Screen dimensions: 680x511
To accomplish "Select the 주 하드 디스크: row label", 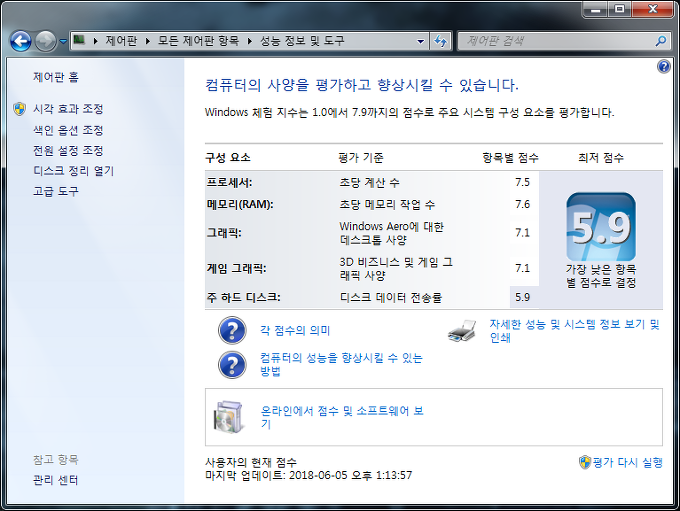I will coord(243,297).
